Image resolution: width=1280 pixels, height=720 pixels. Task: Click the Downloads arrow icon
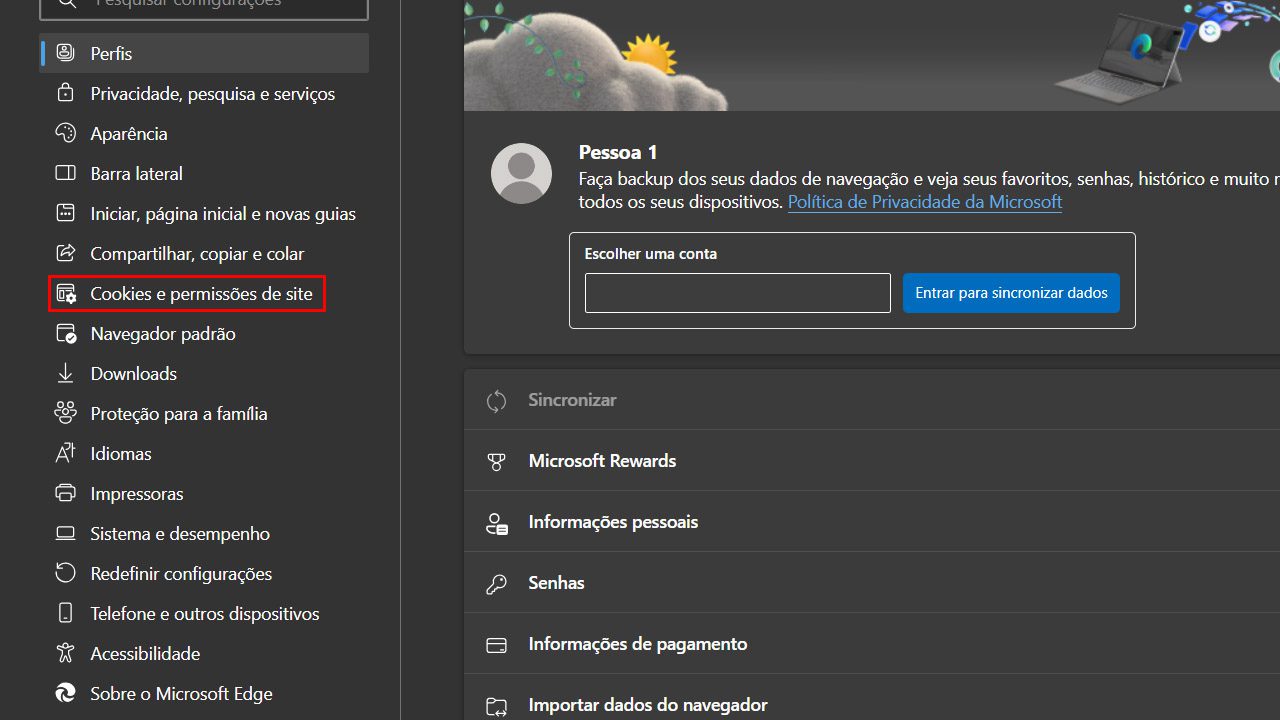pos(65,373)
